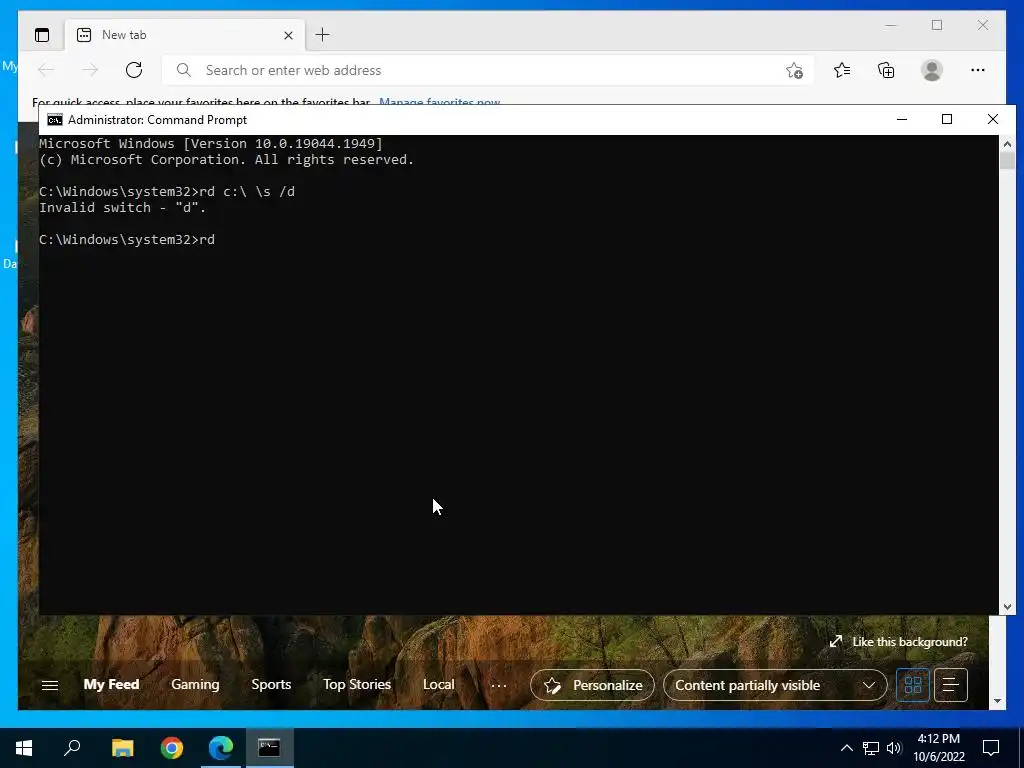Click the Personalize button

point(592,685)
